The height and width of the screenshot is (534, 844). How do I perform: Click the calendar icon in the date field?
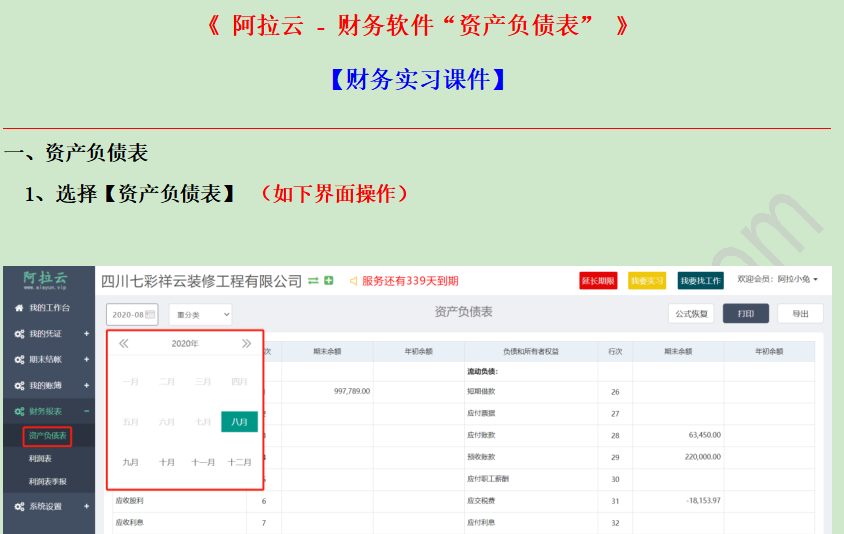[x=150, y=314]
